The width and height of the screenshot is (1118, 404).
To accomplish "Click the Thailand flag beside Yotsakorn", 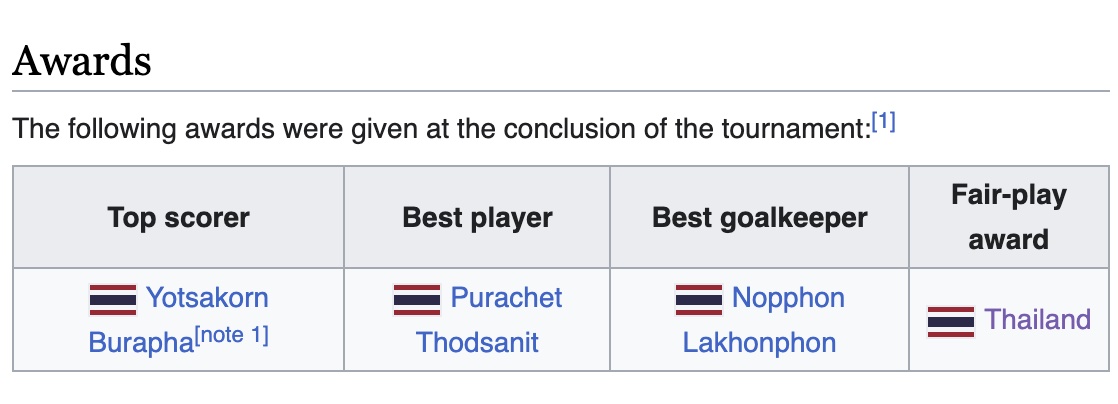I will 113,299.
